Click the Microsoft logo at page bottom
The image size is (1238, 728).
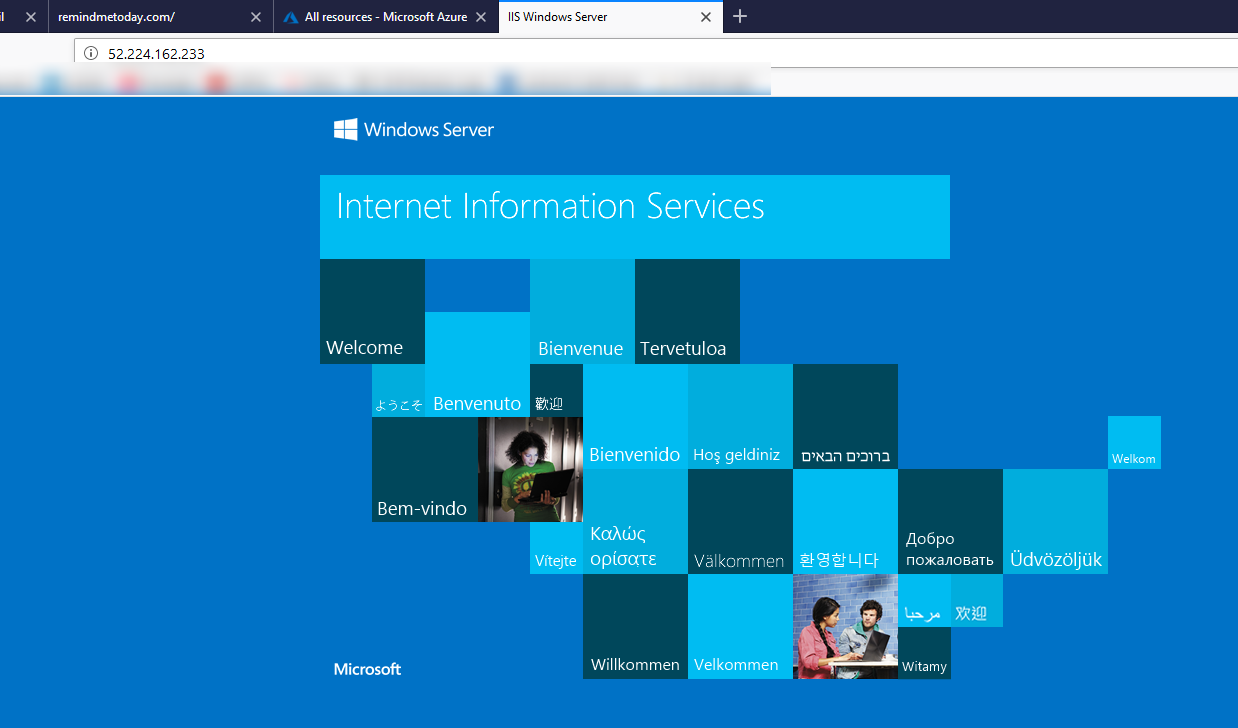[367, 669]
